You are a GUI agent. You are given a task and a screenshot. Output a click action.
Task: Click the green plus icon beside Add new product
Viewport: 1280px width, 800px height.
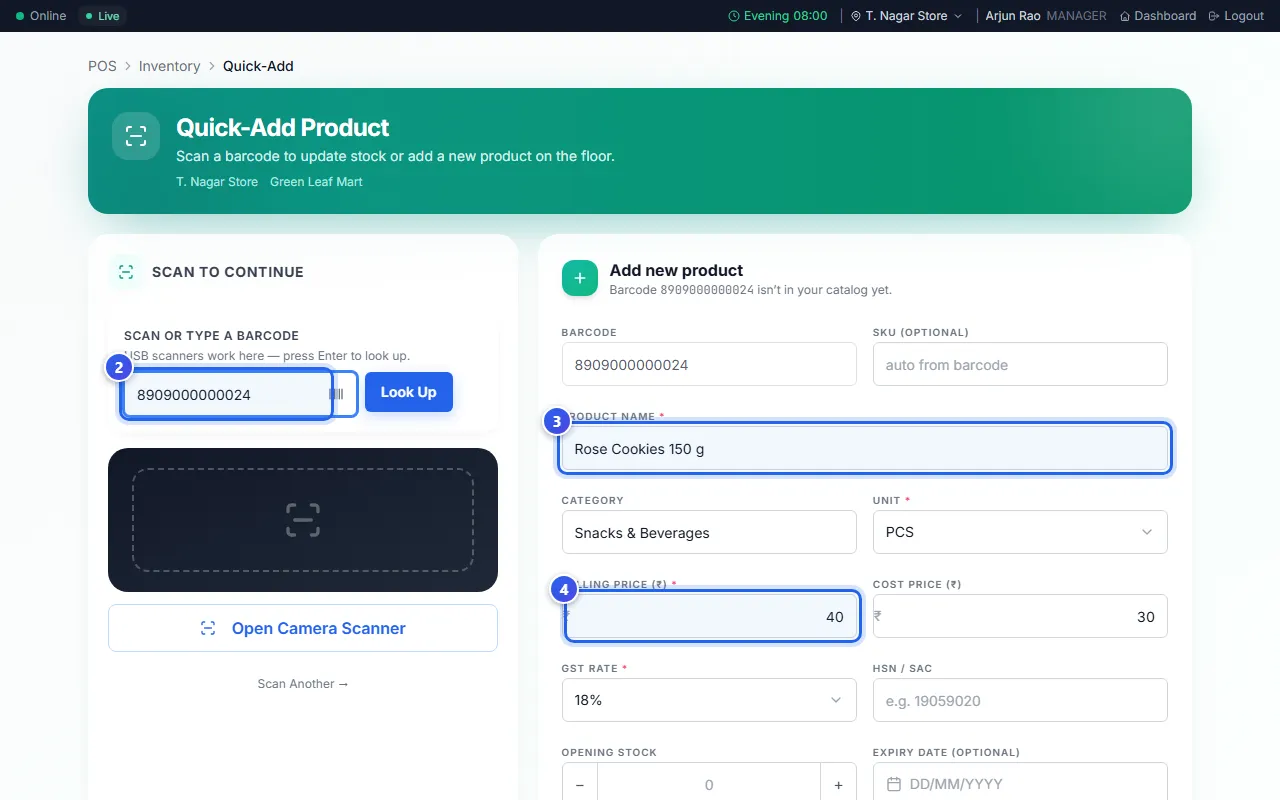click(580, 279)
